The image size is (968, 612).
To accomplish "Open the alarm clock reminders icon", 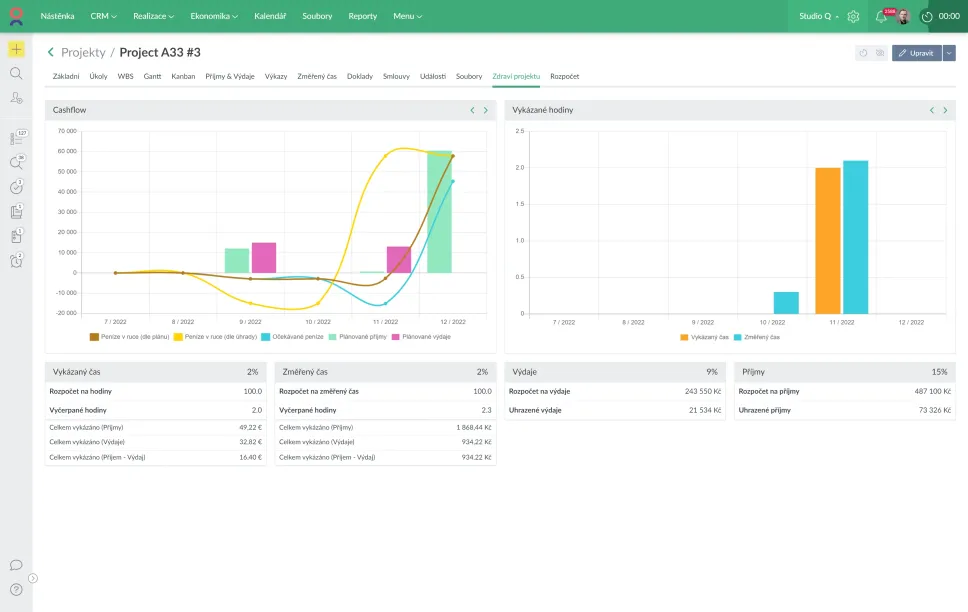I will pos(16,261).
